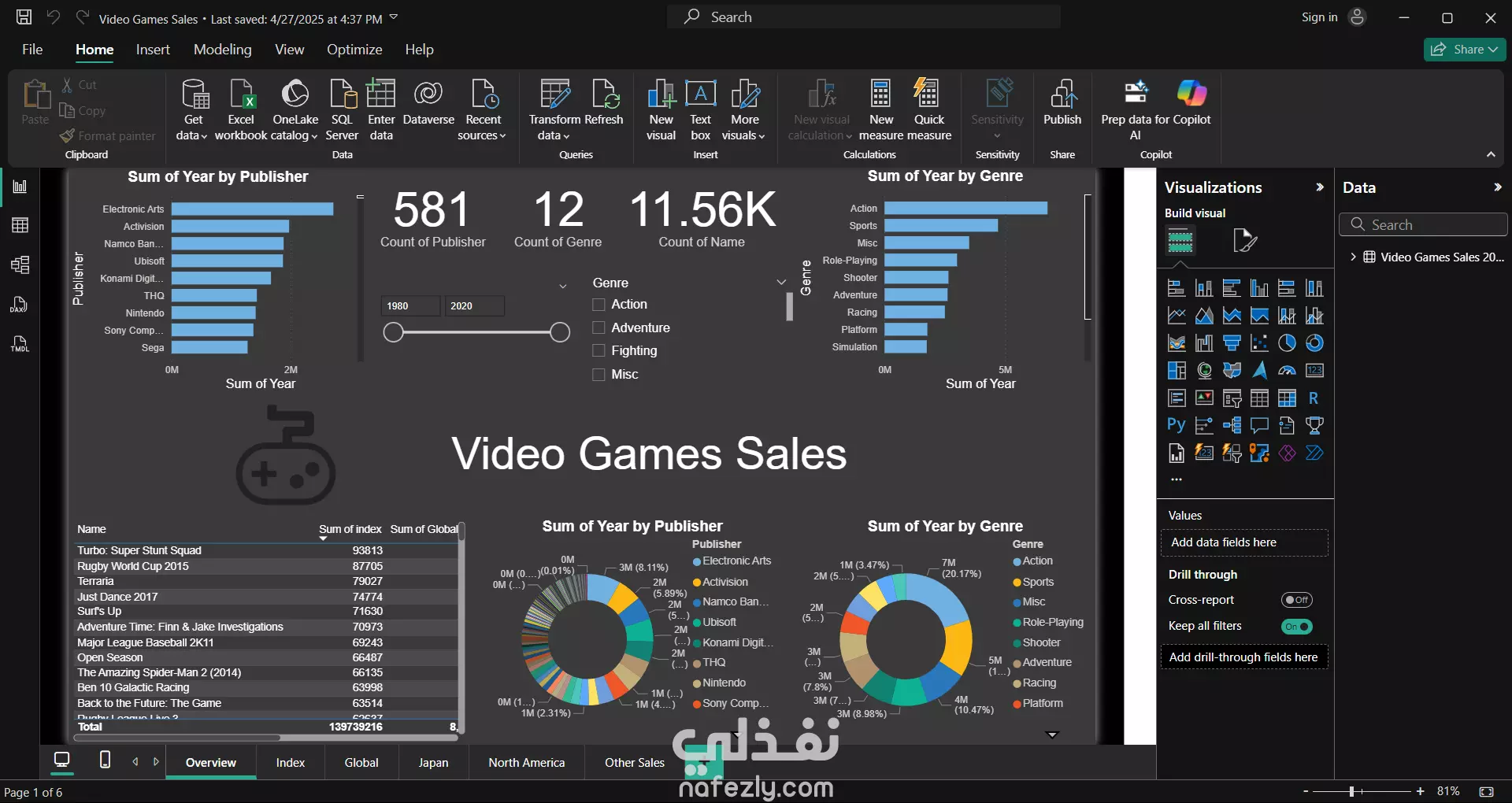Open the Modeling ribbon tab
The height and width of the screenshot is (803, 1512).
click(x=223, y=50)
